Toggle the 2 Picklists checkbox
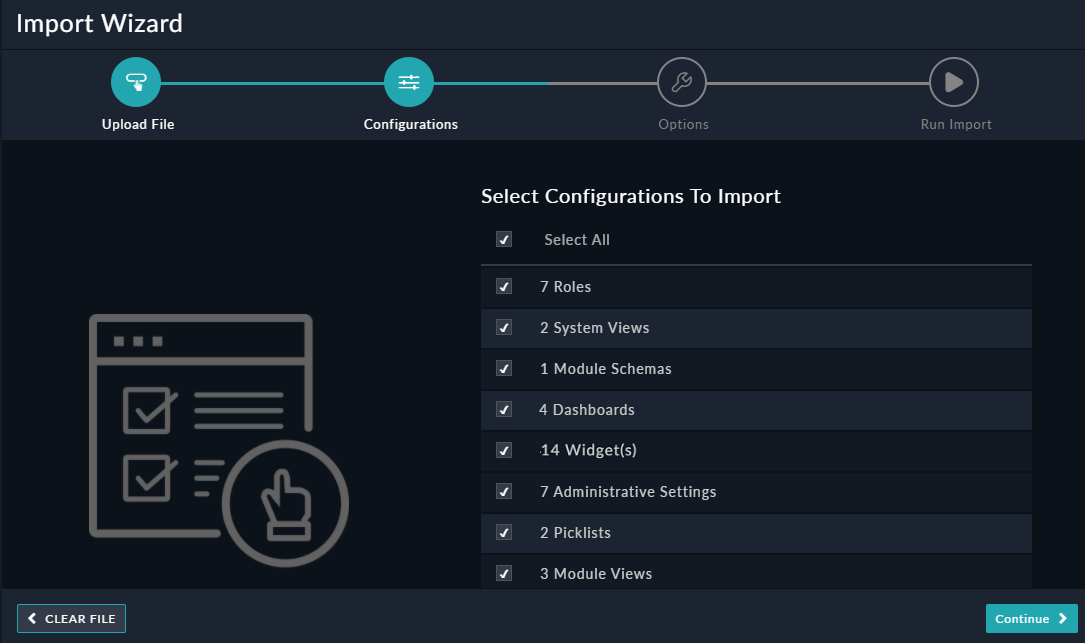1085x643 pixels. click(x=504, y=532)
